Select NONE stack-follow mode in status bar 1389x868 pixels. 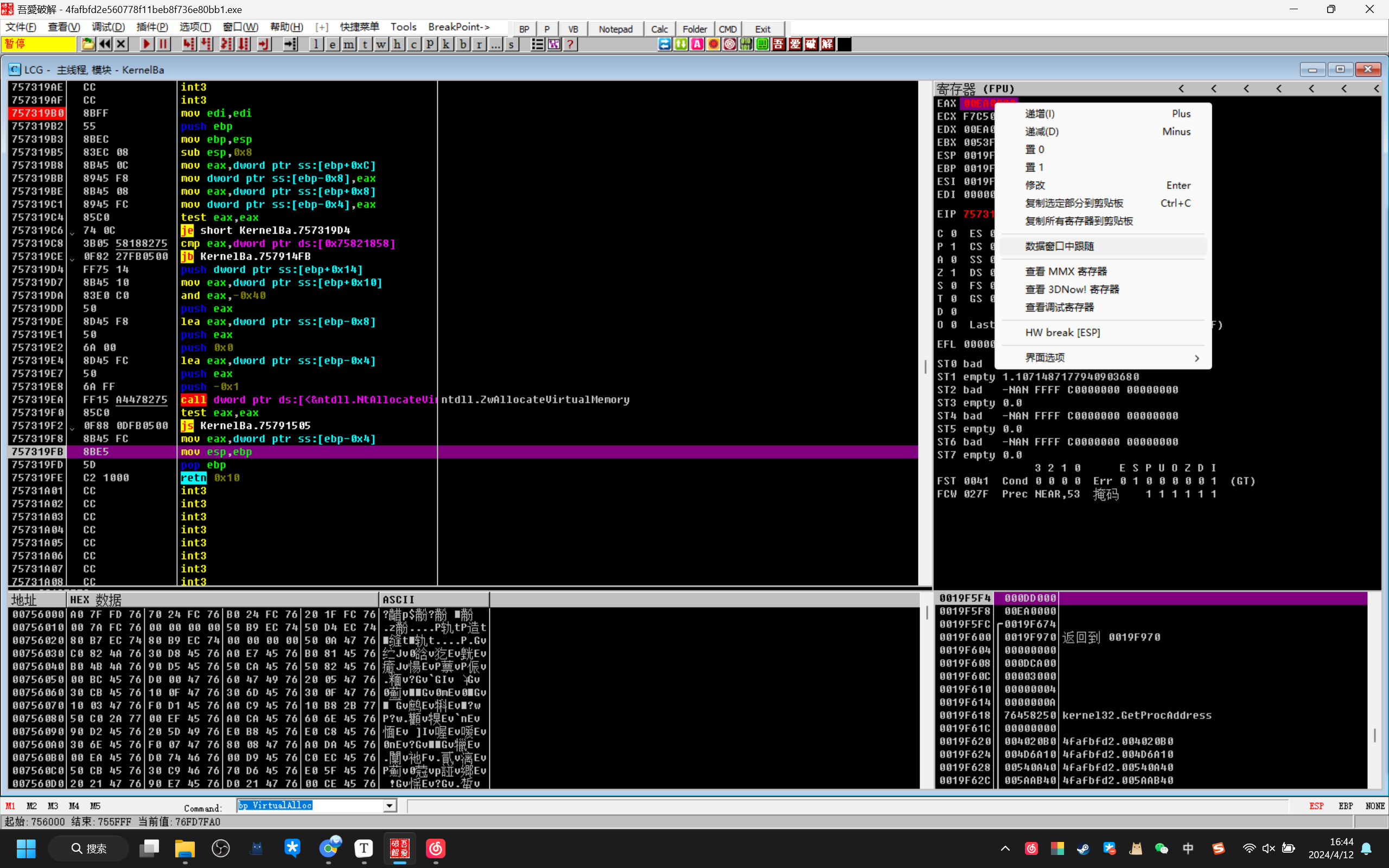1375,806
